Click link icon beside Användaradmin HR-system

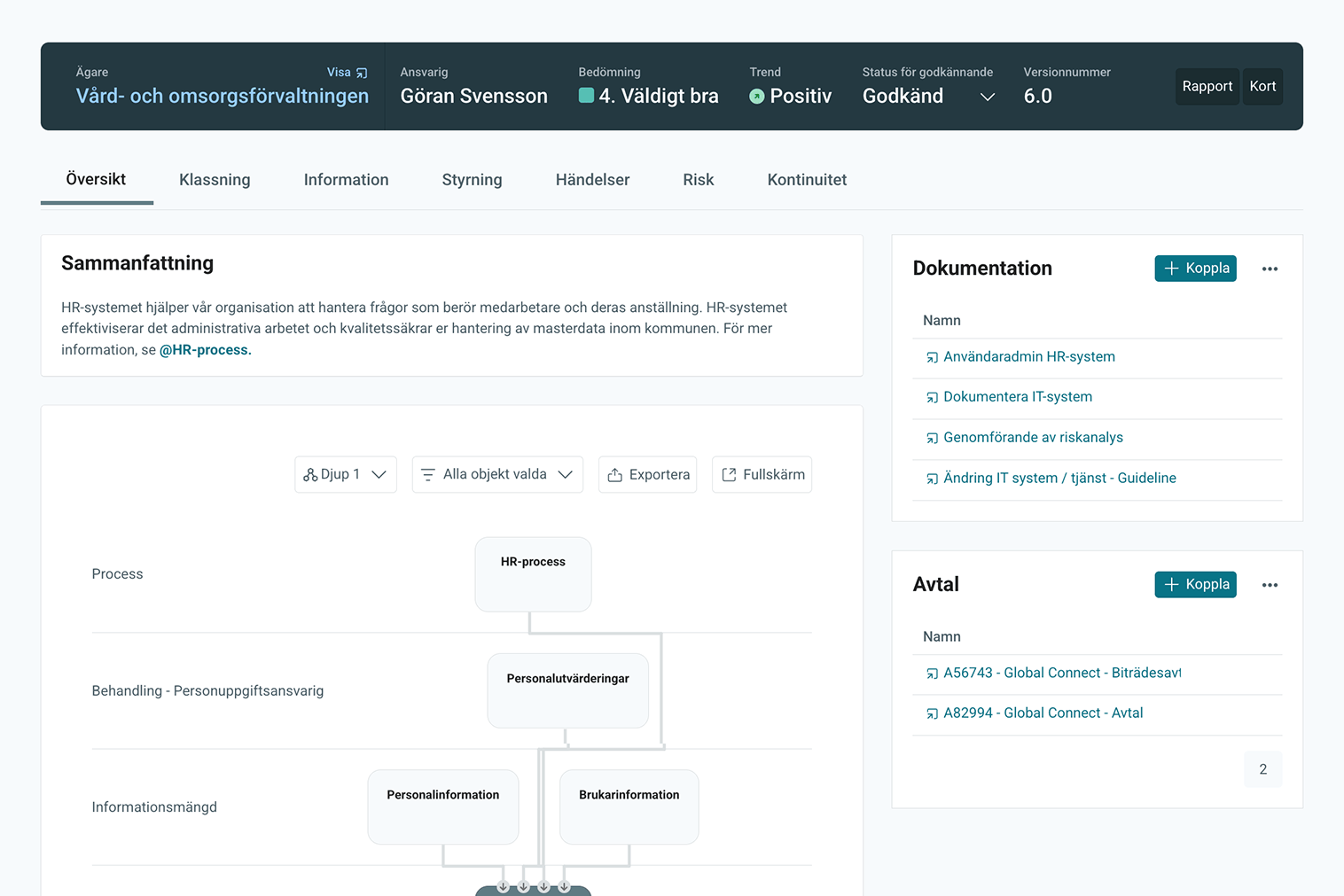coord(932,357)
